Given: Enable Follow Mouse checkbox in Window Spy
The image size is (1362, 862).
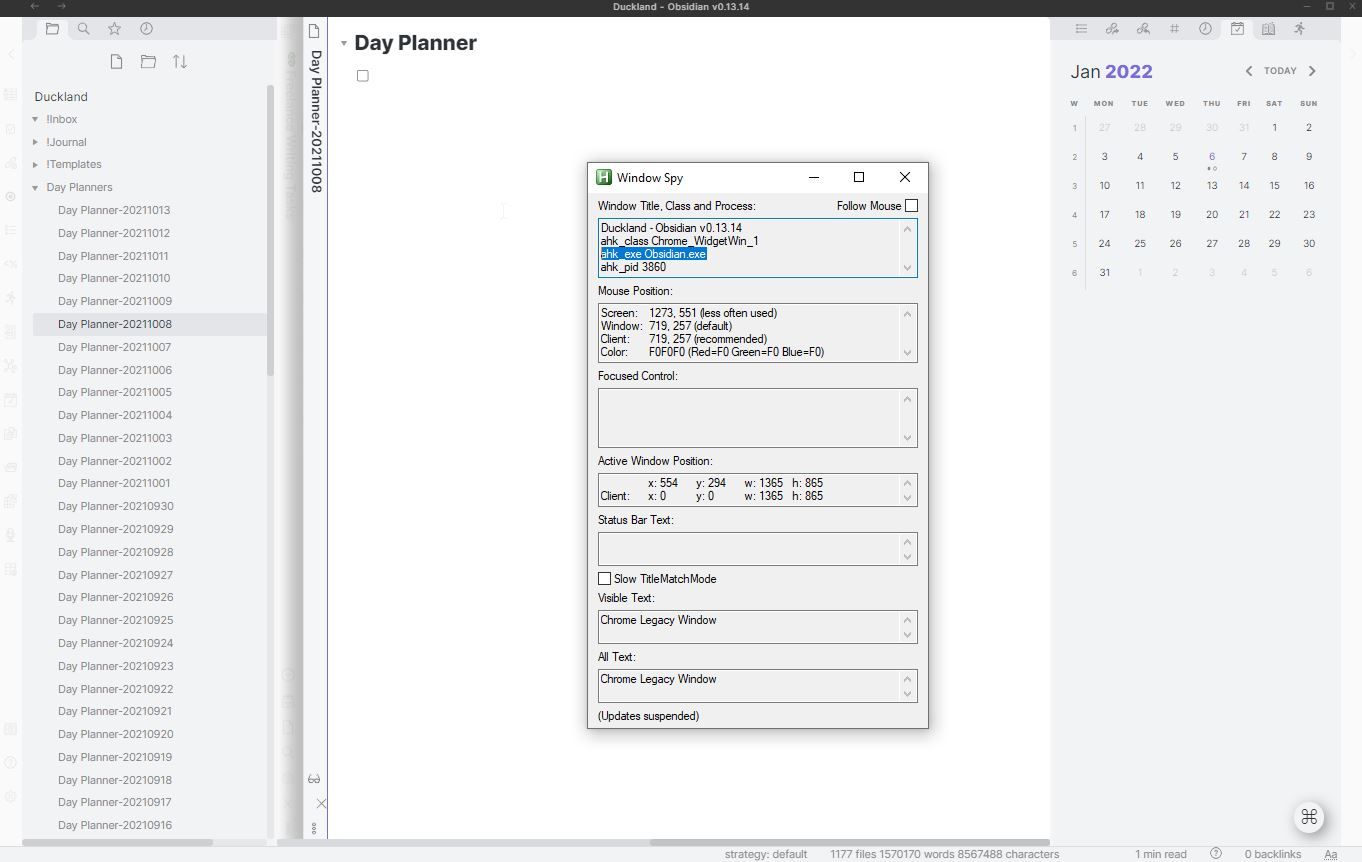Looking at the screenshot, I should (x=911, y=206).
